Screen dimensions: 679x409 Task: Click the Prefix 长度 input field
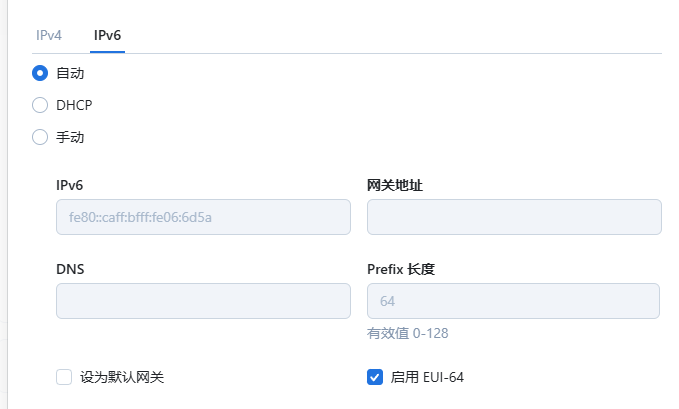514,301
